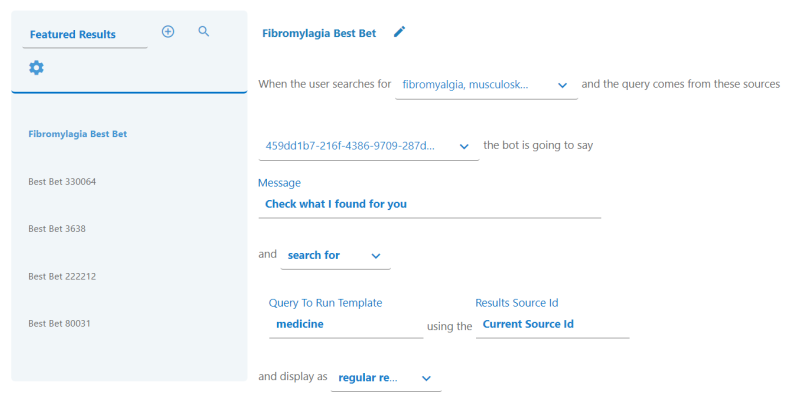
Task: Select Best Bet 3638 from the list
Action: [x=56, y=229]
